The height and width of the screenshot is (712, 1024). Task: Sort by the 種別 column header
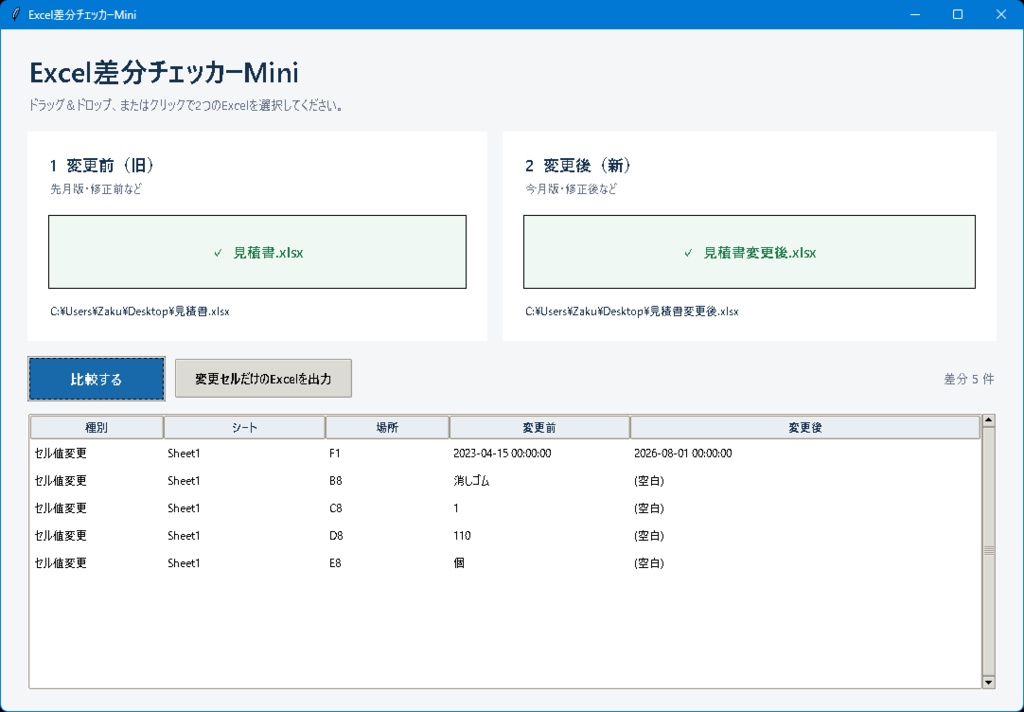[97, 428]
